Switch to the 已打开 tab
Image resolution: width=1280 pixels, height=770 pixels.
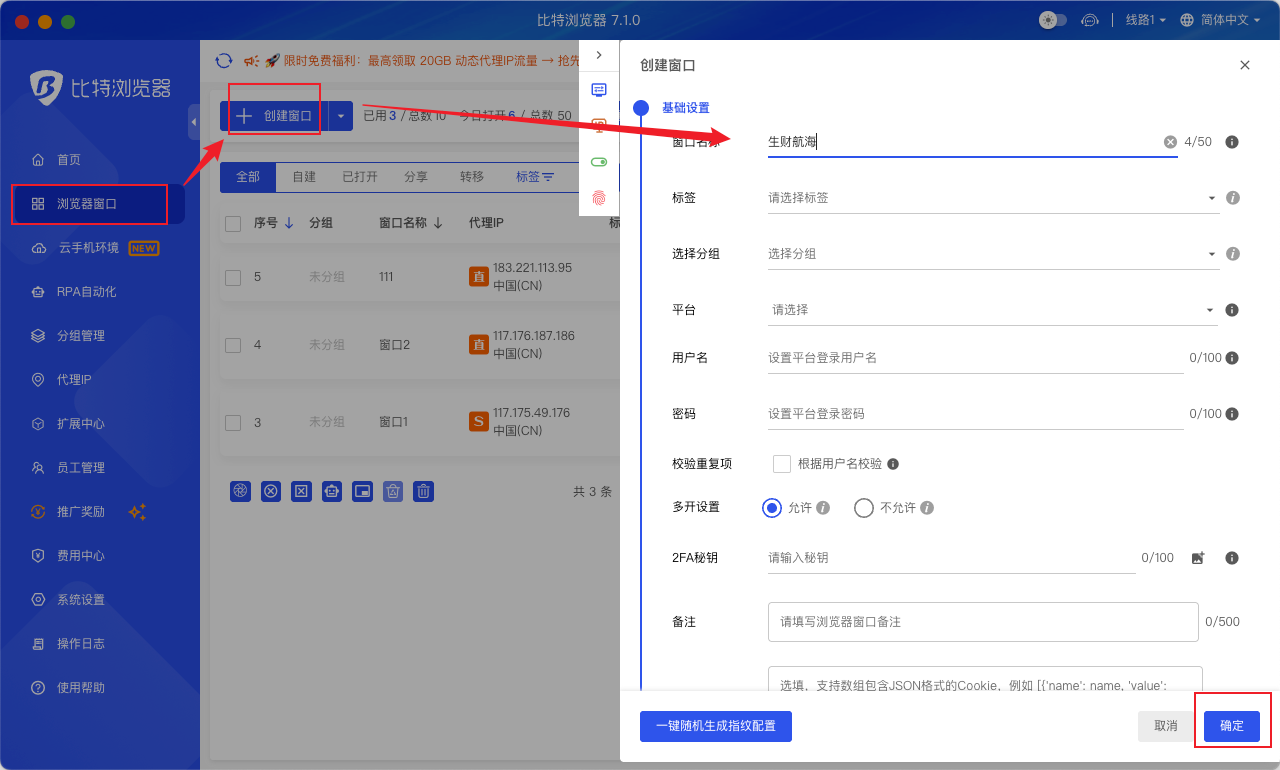pos(360,177)
